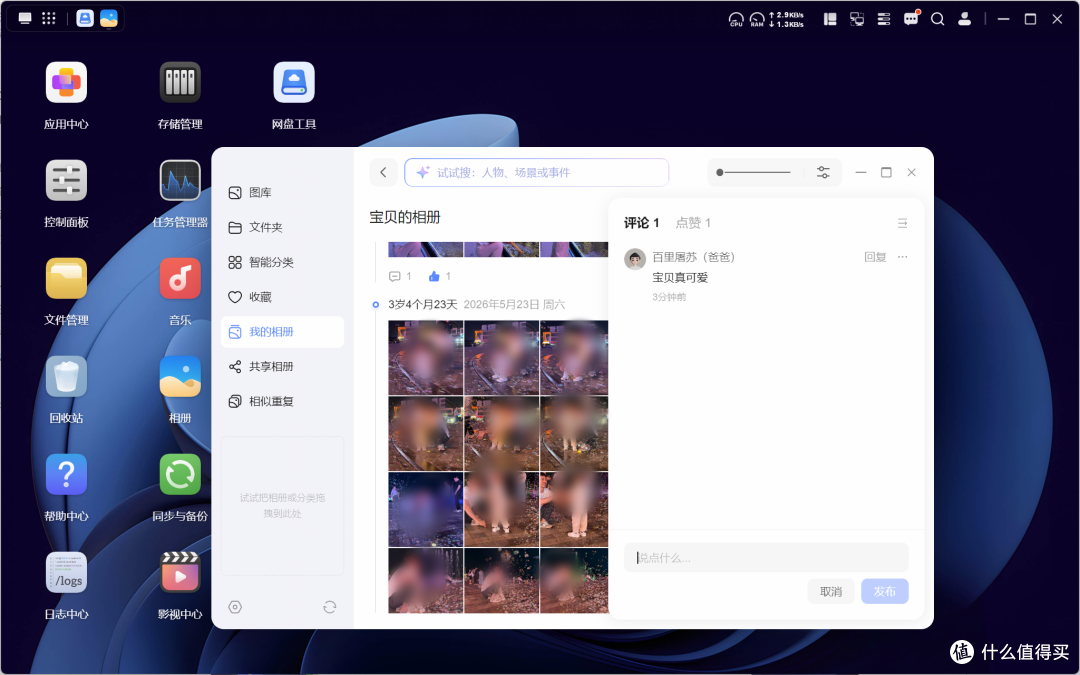The image size is (1080, 675).
Task: Open 日志中心 desktop icon
Action: click(x=66, y=572)
